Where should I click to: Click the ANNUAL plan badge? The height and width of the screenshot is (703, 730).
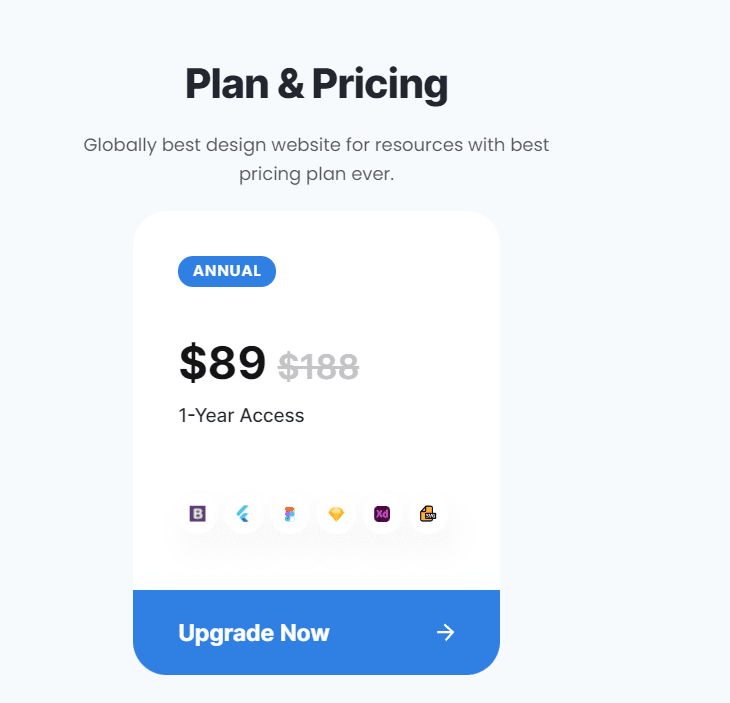(x=227, y=271)
